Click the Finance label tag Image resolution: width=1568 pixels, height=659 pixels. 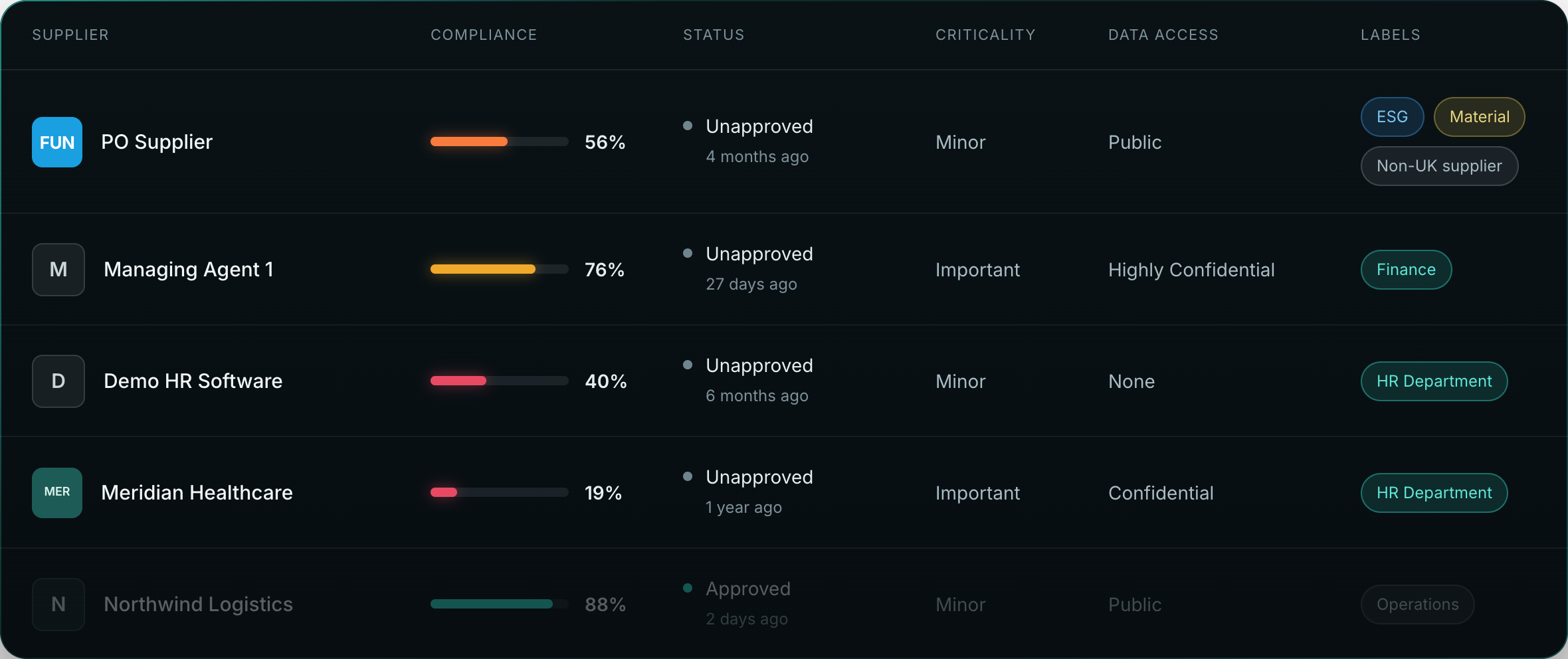[x=1406, y=270]
